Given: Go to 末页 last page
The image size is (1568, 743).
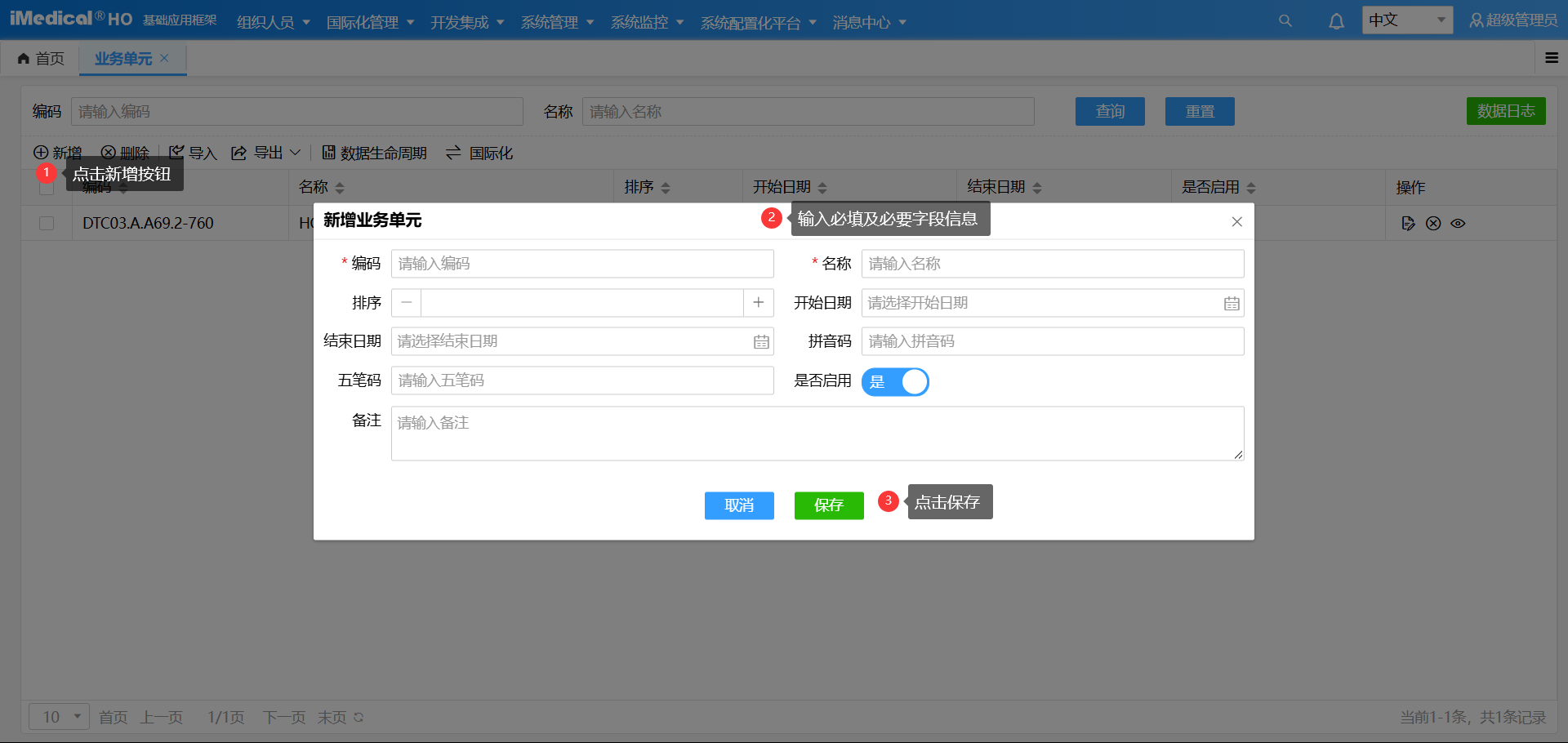Looking at the screenshot, I should coord(332,717).
